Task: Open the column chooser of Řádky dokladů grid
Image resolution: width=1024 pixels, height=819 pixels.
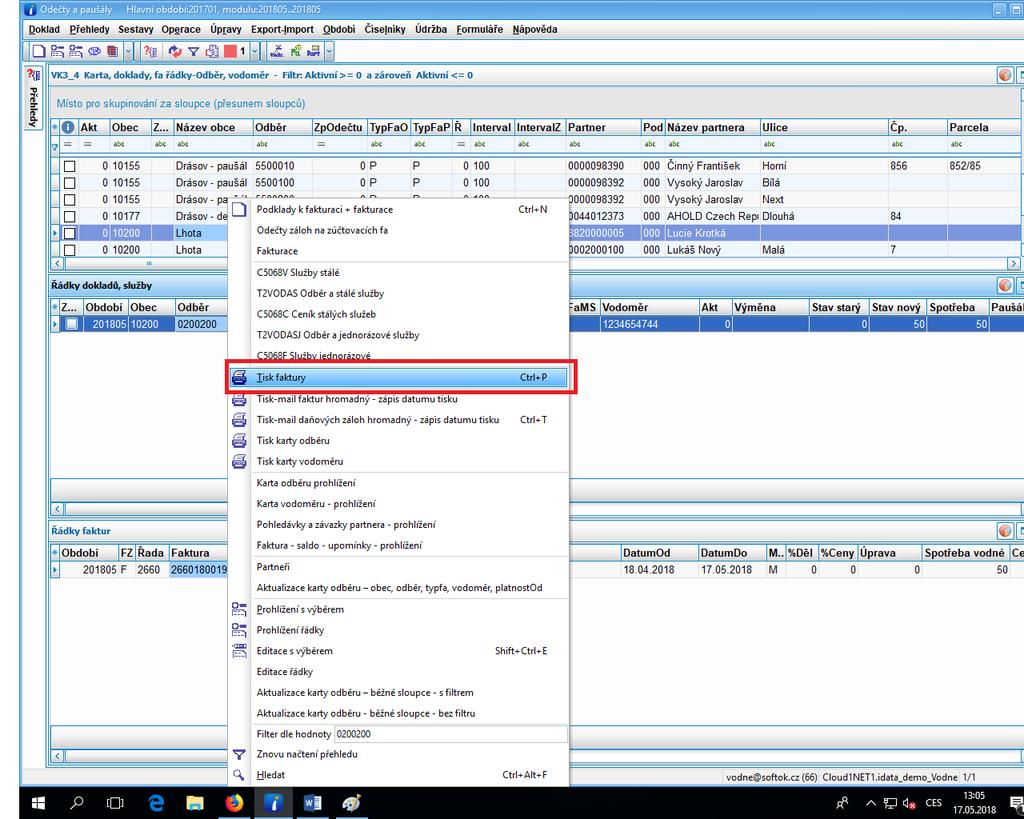Action: (55, 308)
